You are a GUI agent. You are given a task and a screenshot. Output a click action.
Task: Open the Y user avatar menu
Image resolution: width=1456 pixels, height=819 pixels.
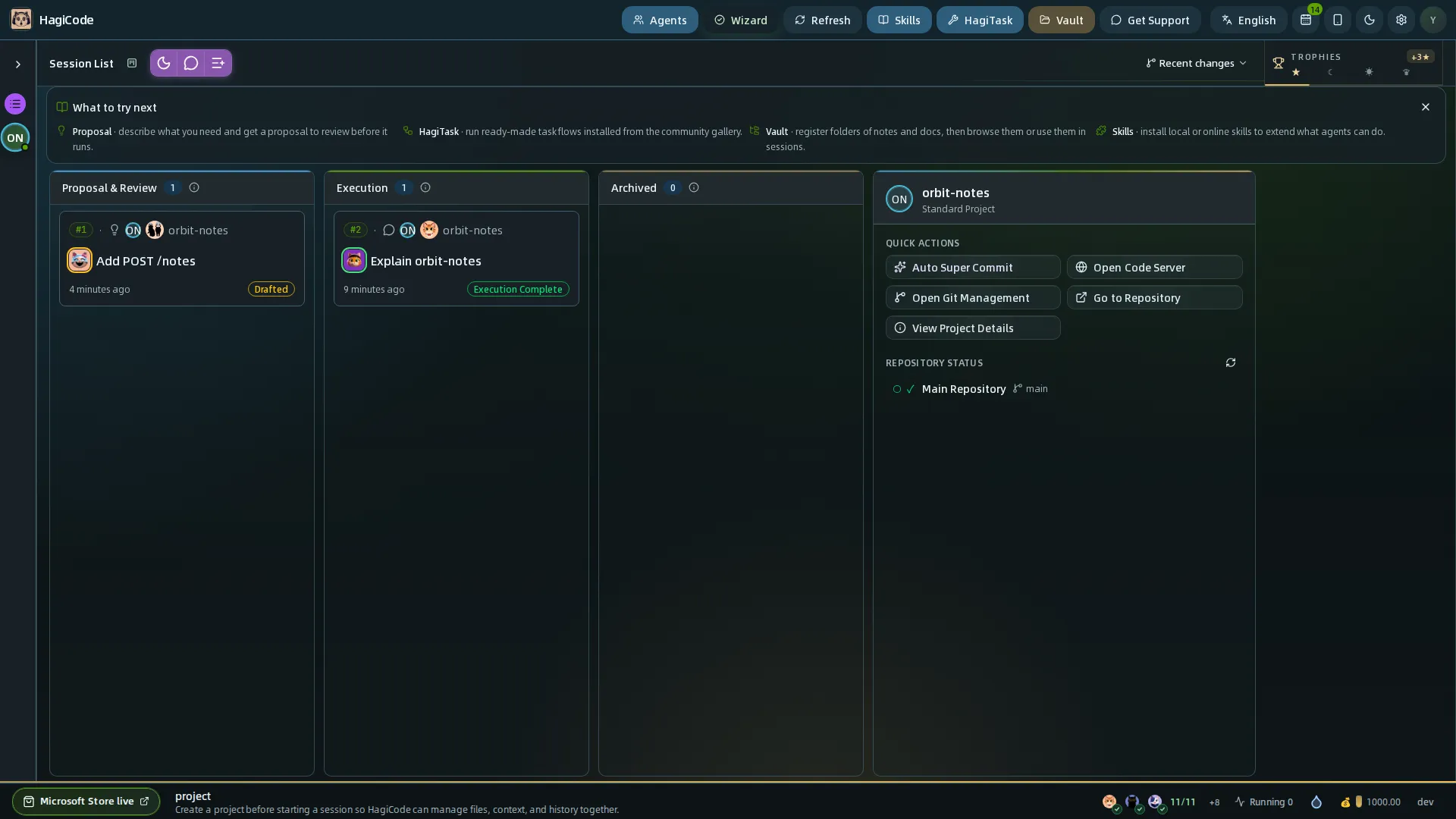[x=1432, y=20]
